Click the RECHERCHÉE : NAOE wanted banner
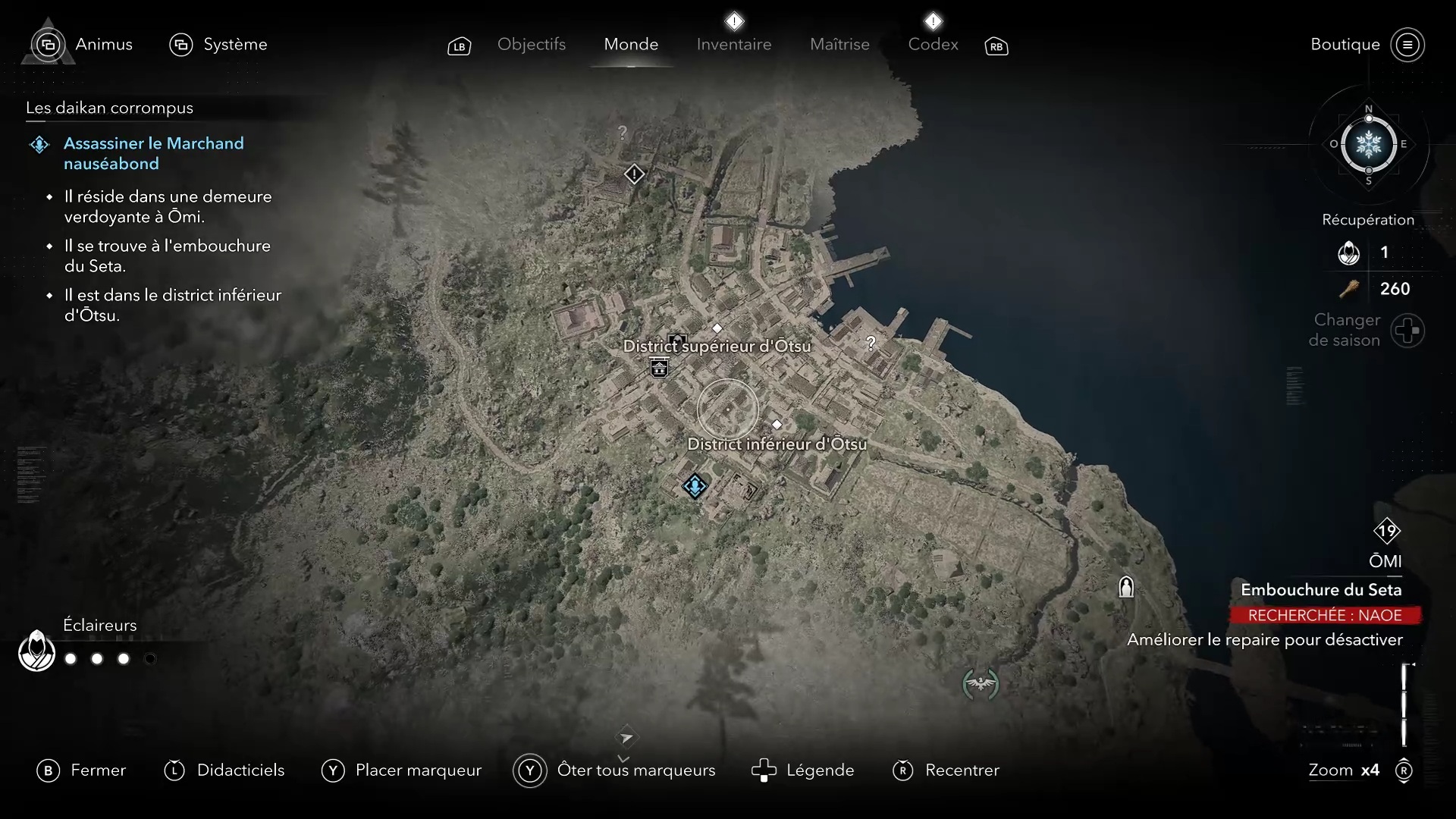Image resolution: width=1456 pixels, height=819 pixels. pyautogui.click(x=1325, y=615)
